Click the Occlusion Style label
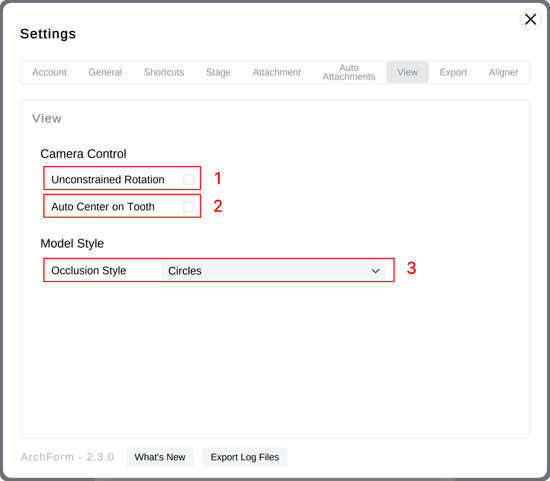Image resolution: width=550 pixels, height=481 pixels. 88,270
